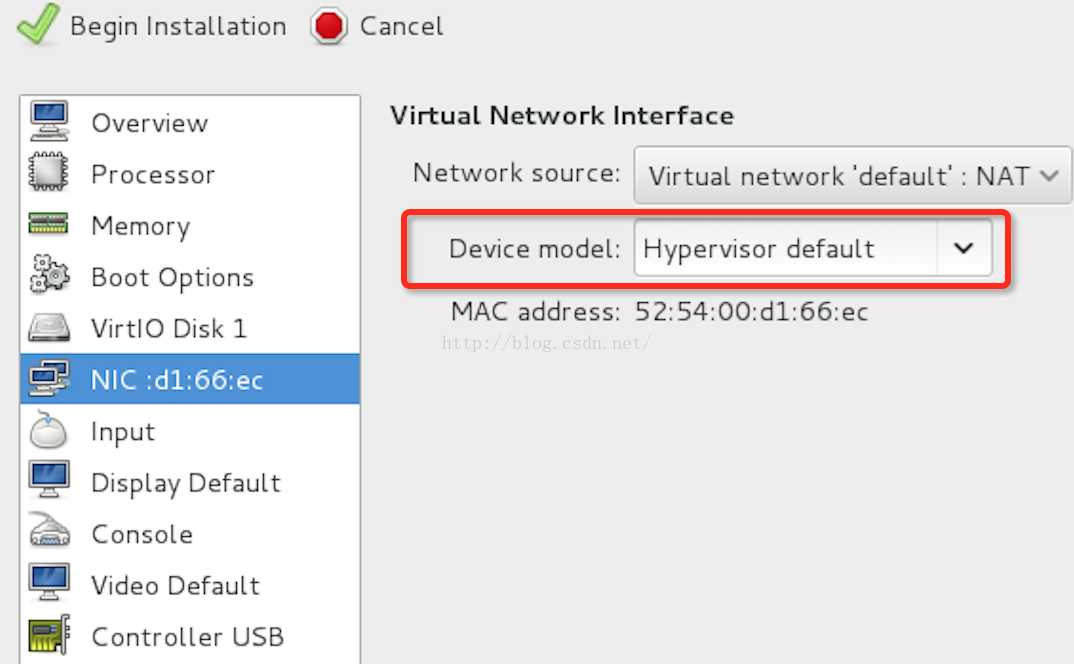Click the Begin Installation button label
Screen dimensions: 1074x664
coord(178,27)
